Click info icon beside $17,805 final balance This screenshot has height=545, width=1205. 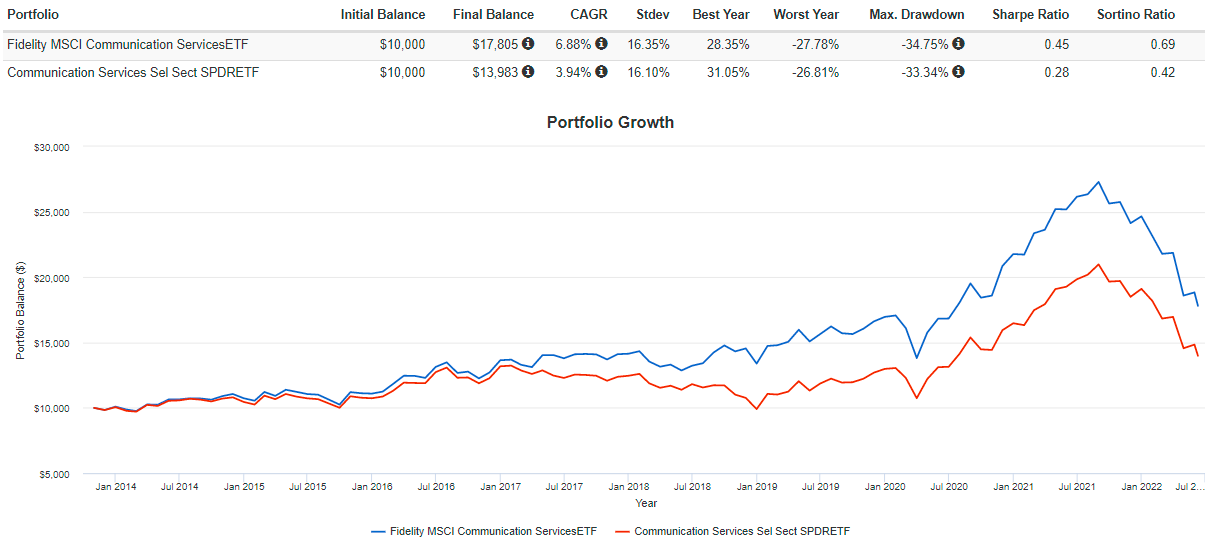(528, 44)
